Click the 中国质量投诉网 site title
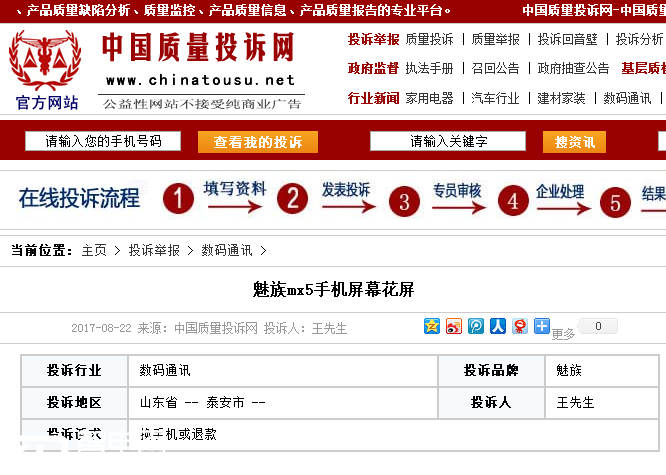This screenshot has height=475, width=666. 198,47
